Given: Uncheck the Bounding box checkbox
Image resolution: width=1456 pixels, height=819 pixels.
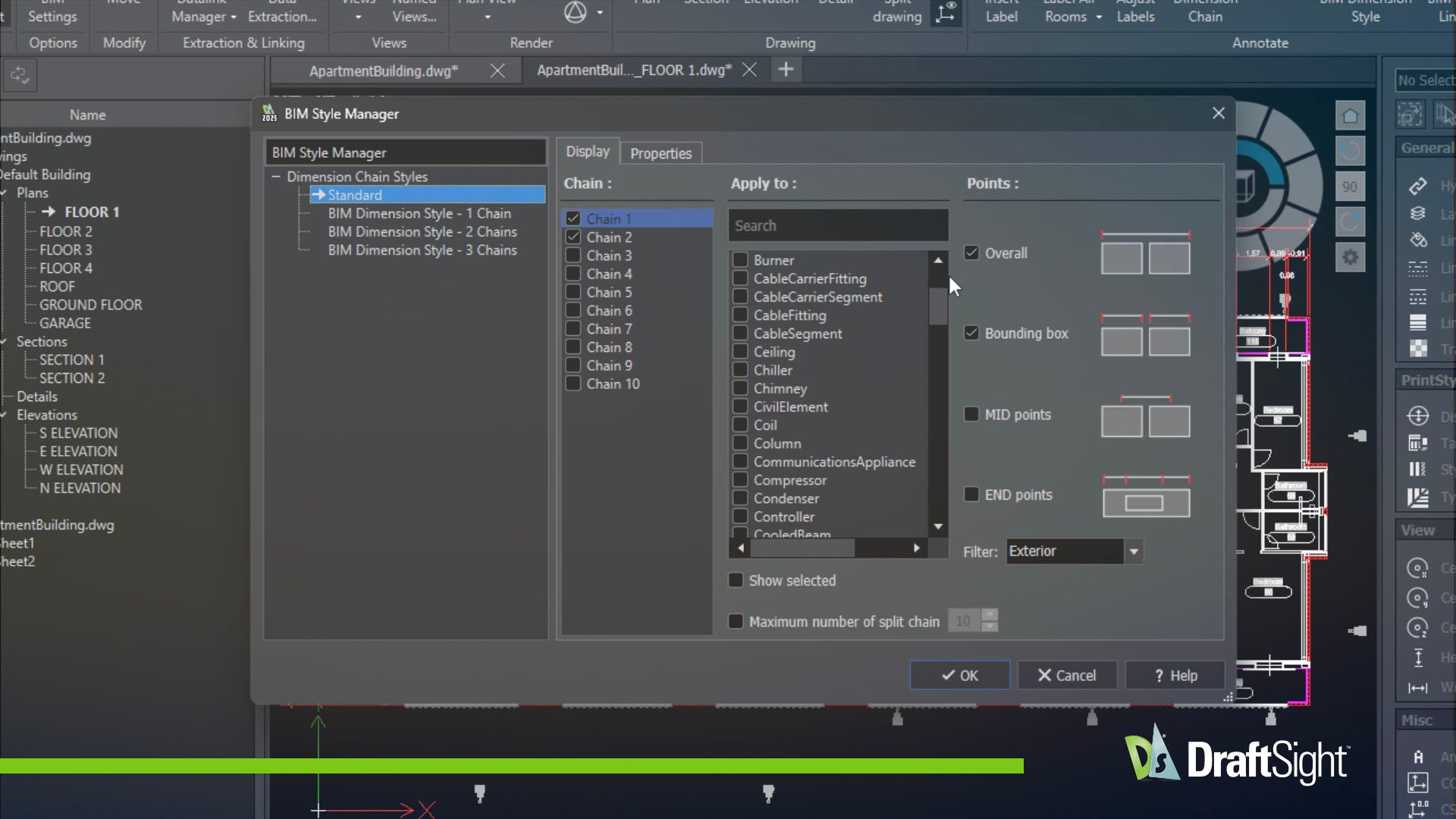Looking at the screenshot, I should 971,333.
